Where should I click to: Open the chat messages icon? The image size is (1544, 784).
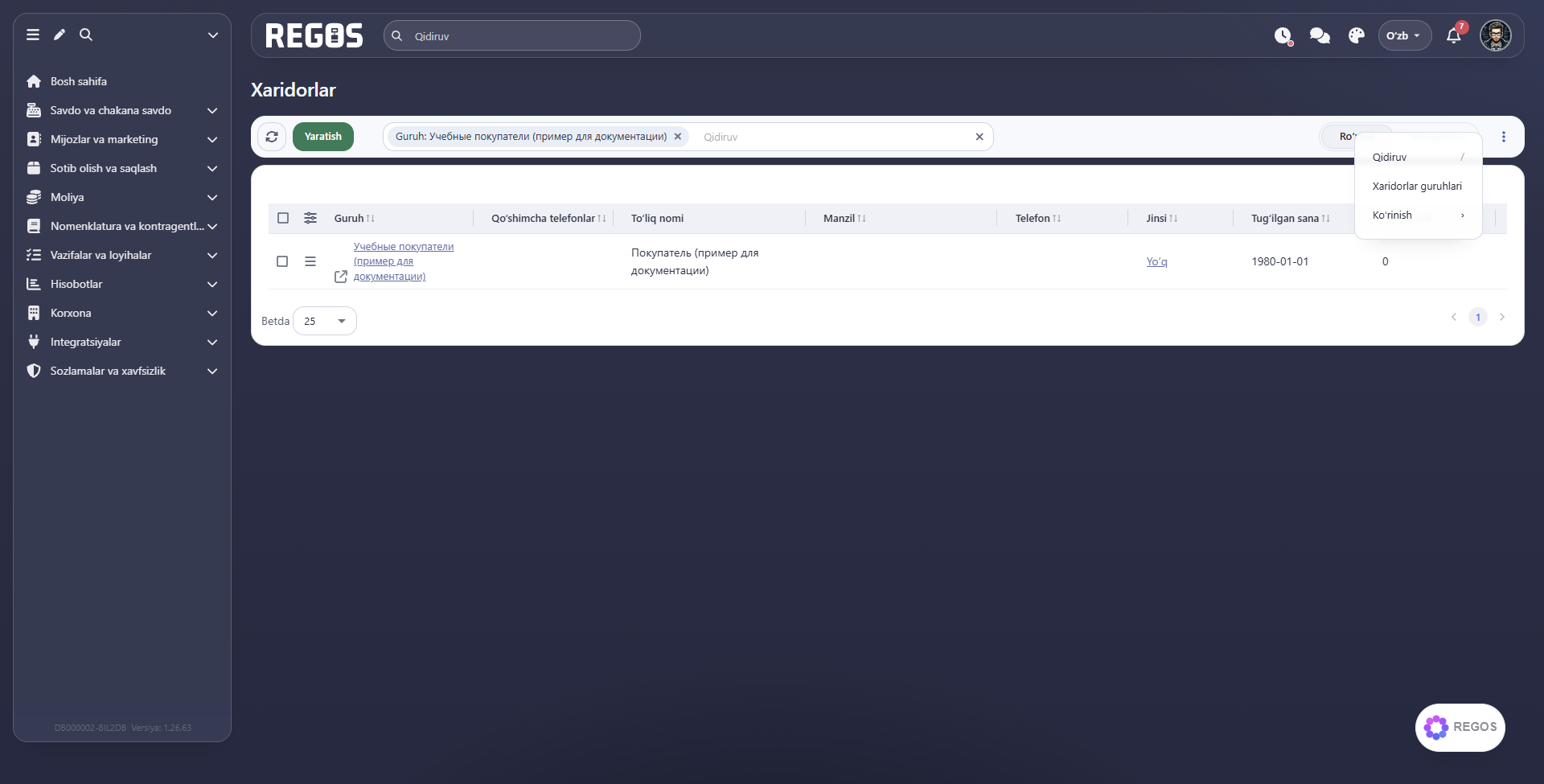[1320, 35]
